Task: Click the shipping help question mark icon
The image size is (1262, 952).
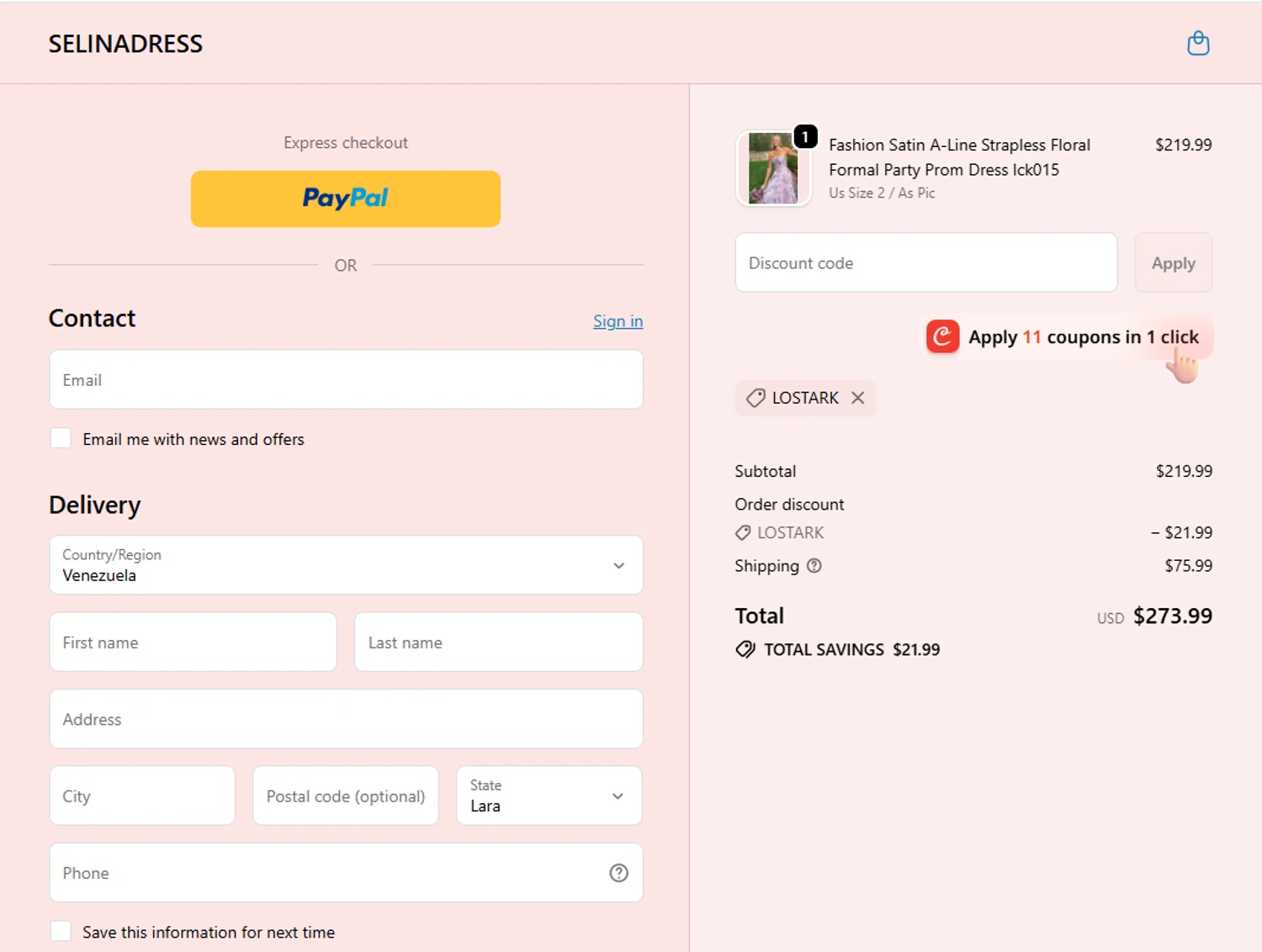Action: pos(814,566)
